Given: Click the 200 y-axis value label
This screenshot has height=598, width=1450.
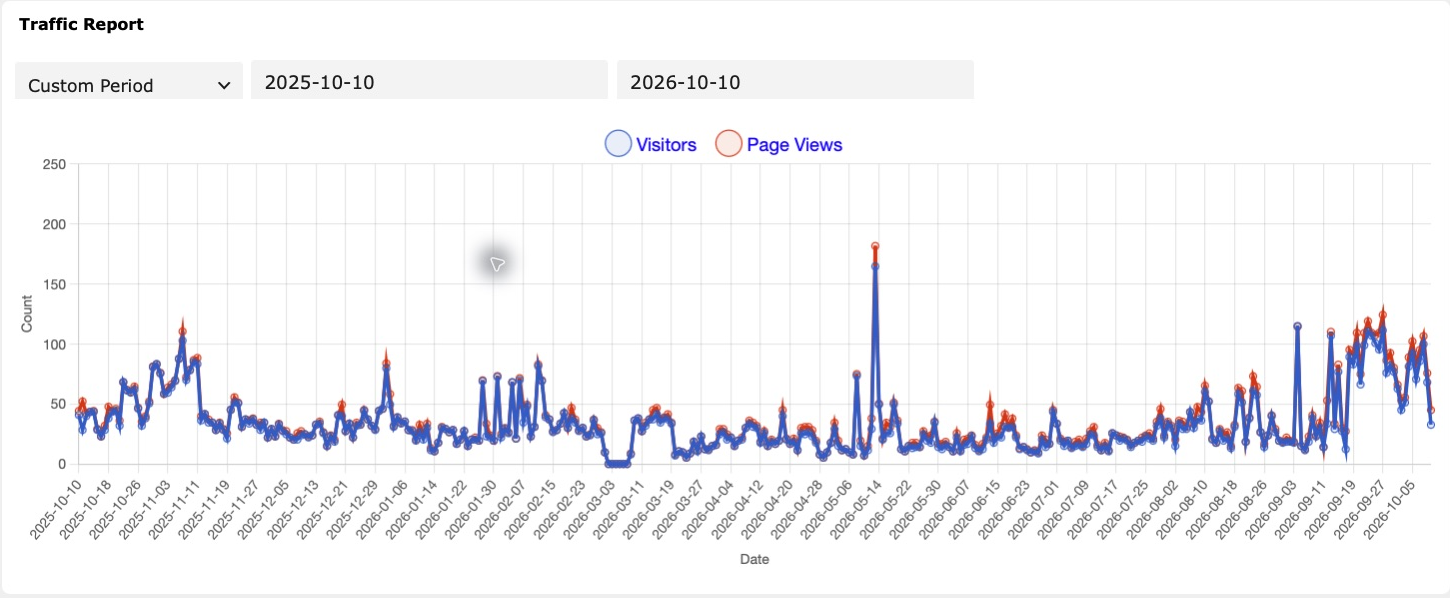Looking at the screenshot, I should [54, 224].
